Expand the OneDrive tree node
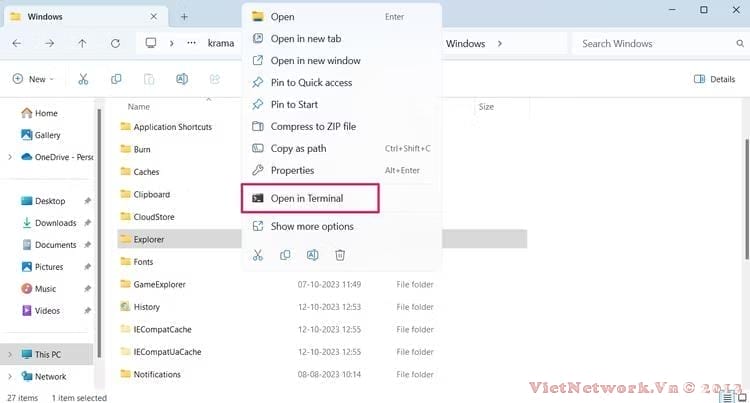Image resolution: width=750 pixels, height=403 pixels. point(10,157)
